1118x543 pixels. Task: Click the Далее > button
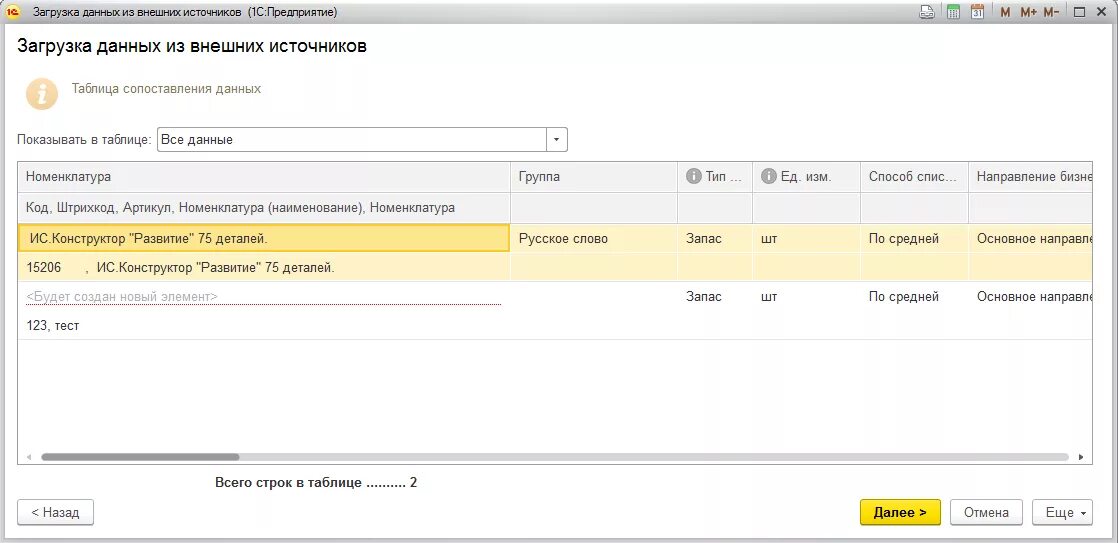click(x=901, y=512)
